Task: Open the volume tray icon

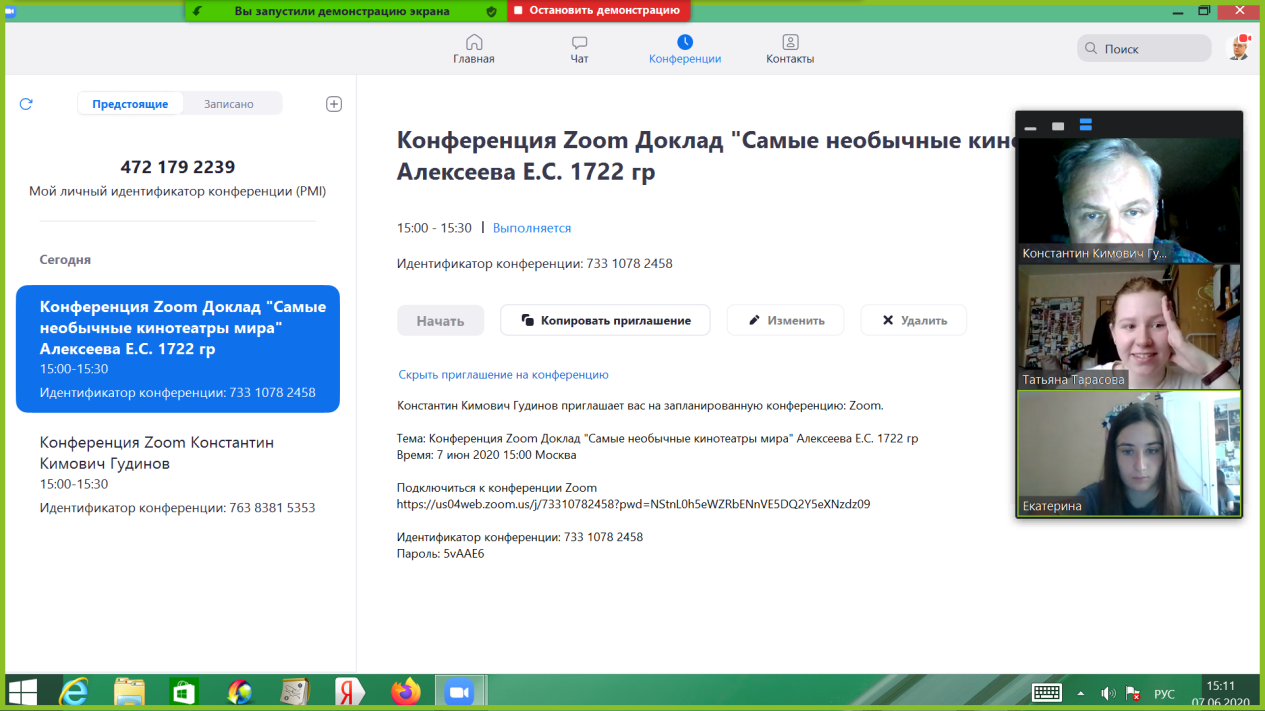Action: [x=1108, y=693]
